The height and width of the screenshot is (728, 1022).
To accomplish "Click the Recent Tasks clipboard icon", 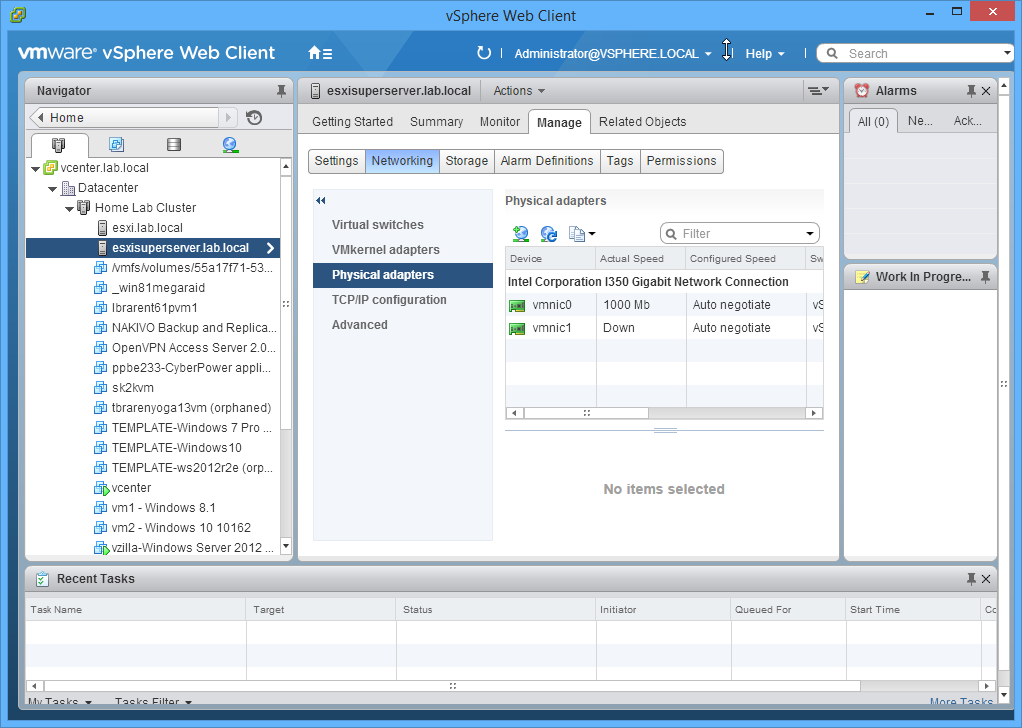I will coord(42,579).
